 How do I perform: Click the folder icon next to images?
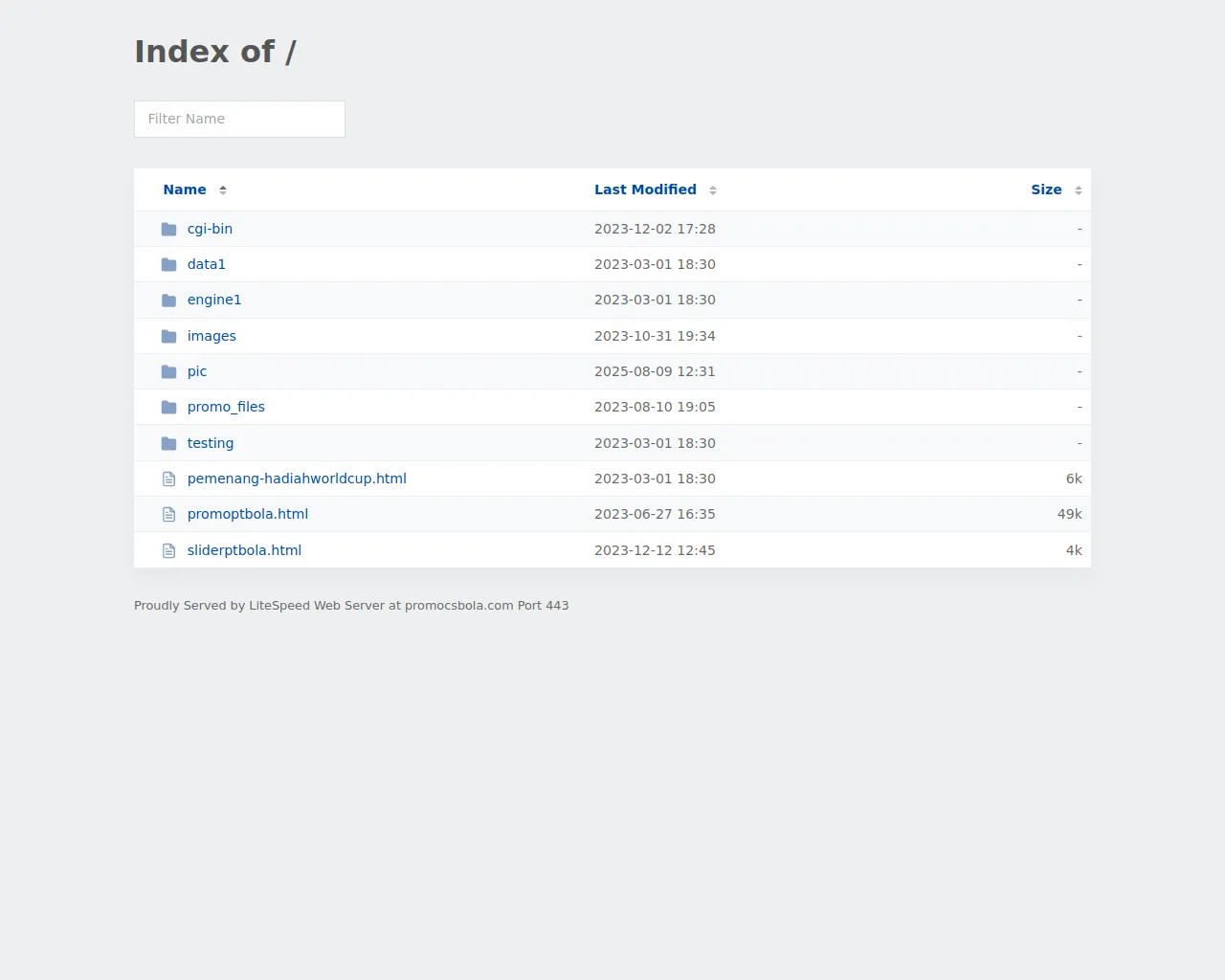(168, 336)
